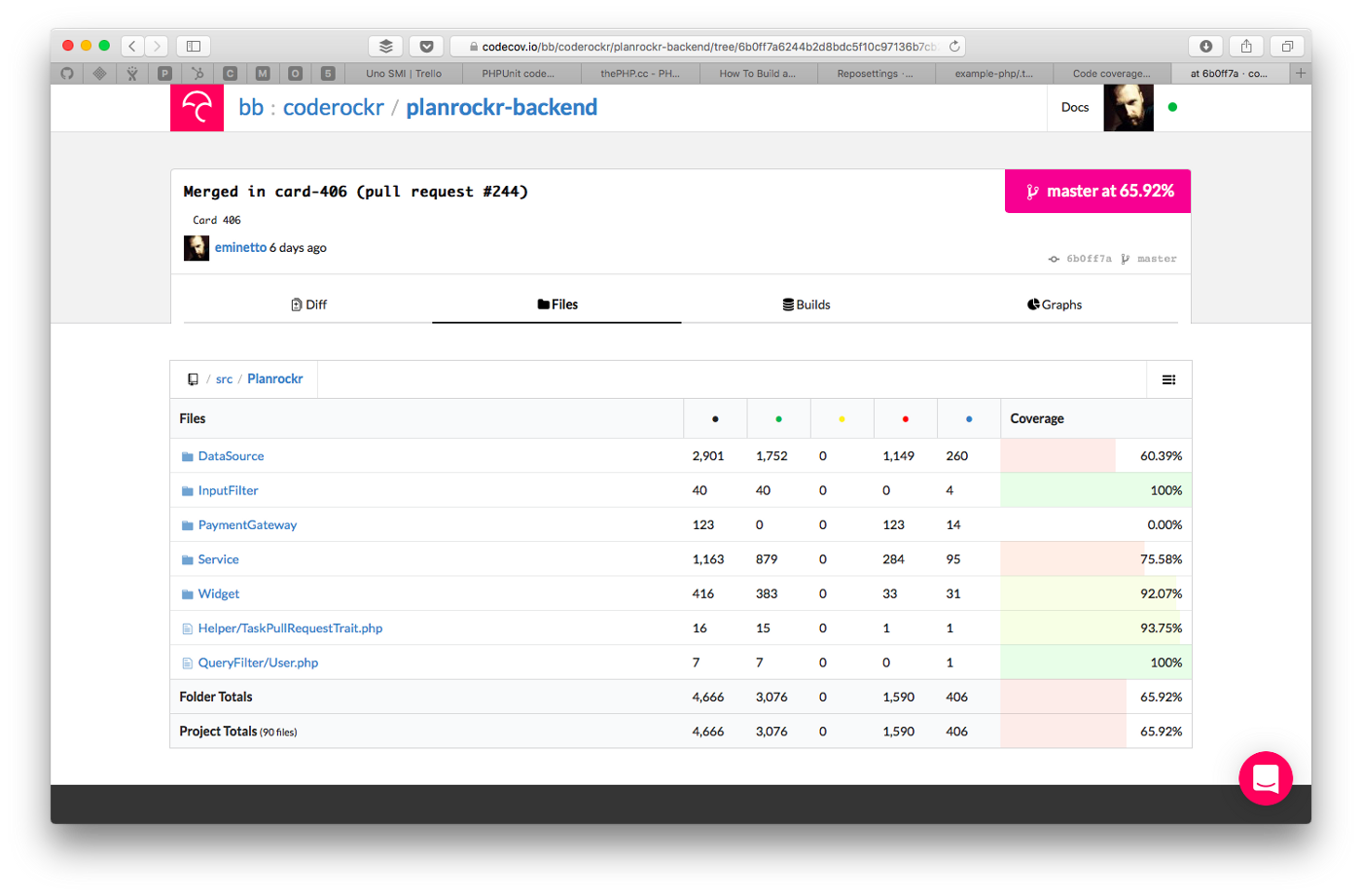
Task: Open the InputFilter folder
Action: click(229, 491)
